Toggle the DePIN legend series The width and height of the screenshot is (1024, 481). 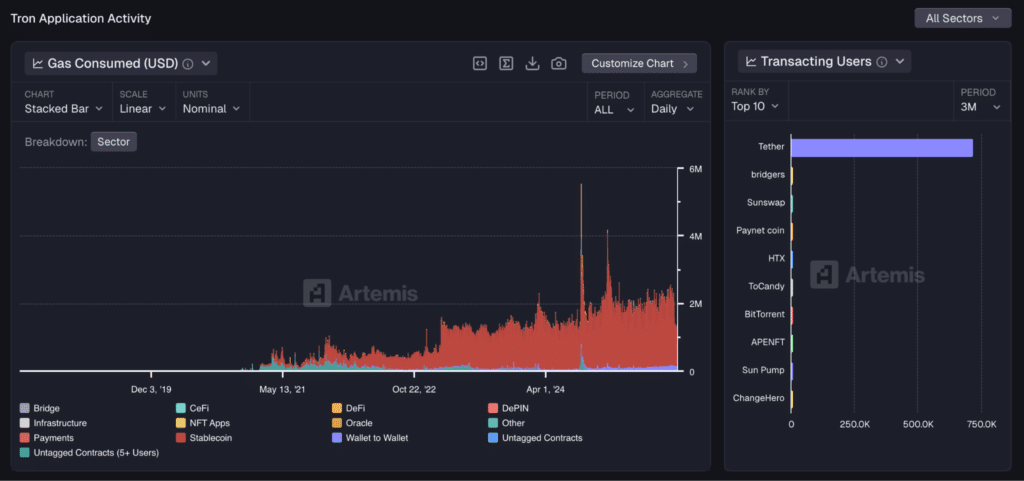pyautogui.click(x=507, y=409)
